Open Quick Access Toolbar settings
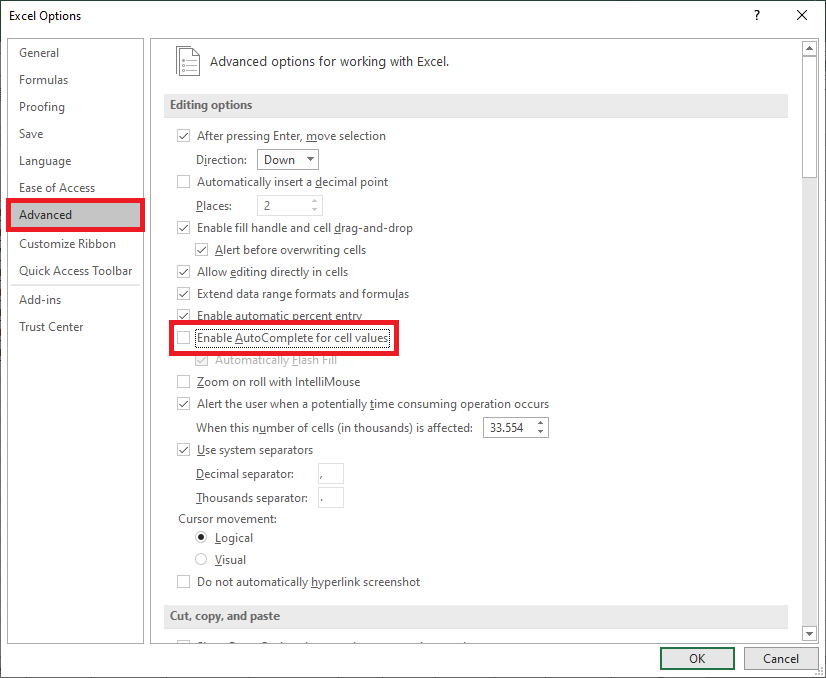 (75, 271)
